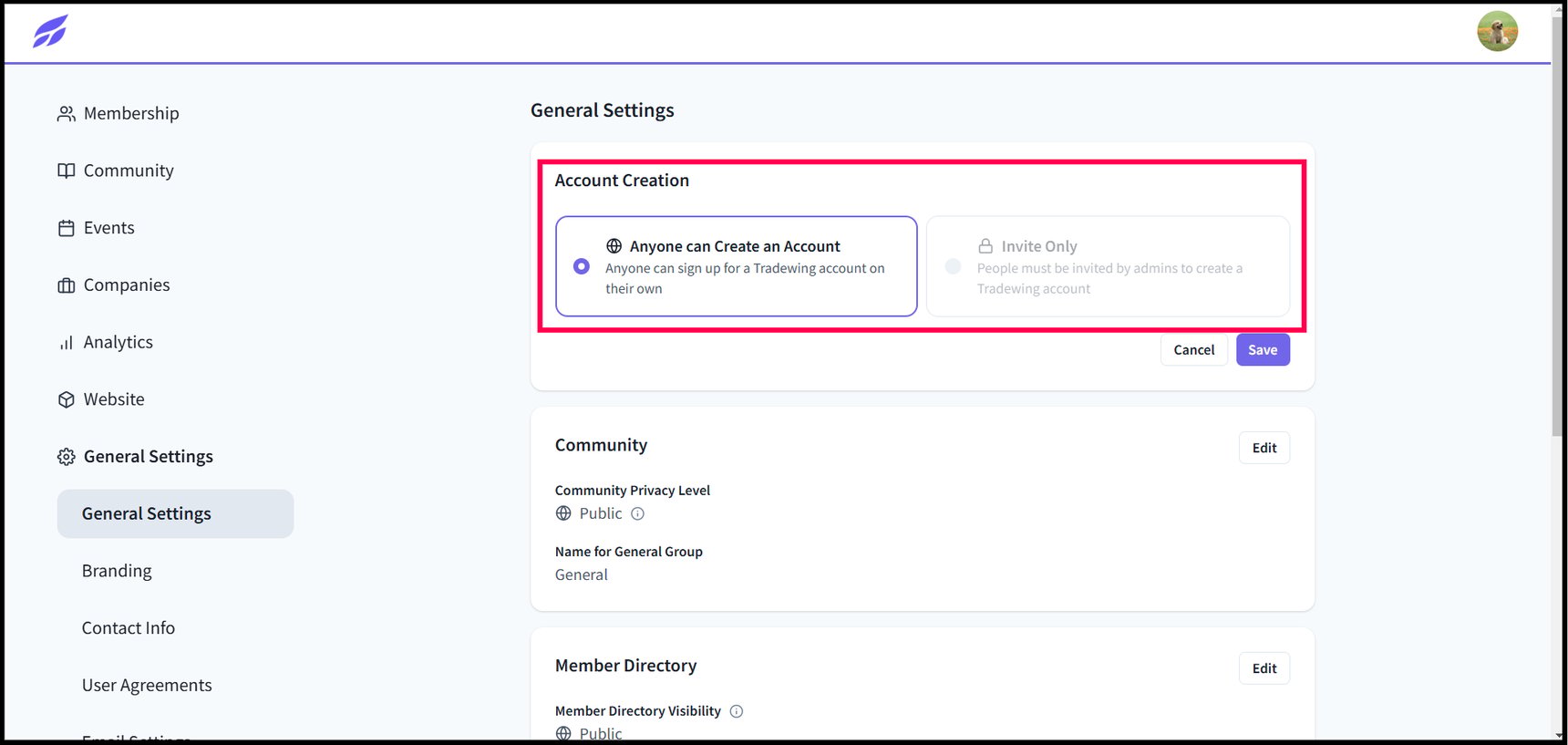Edit the Community settings card
The width and height of the screenshot is (1568, 745).
tap(1264, 448)
